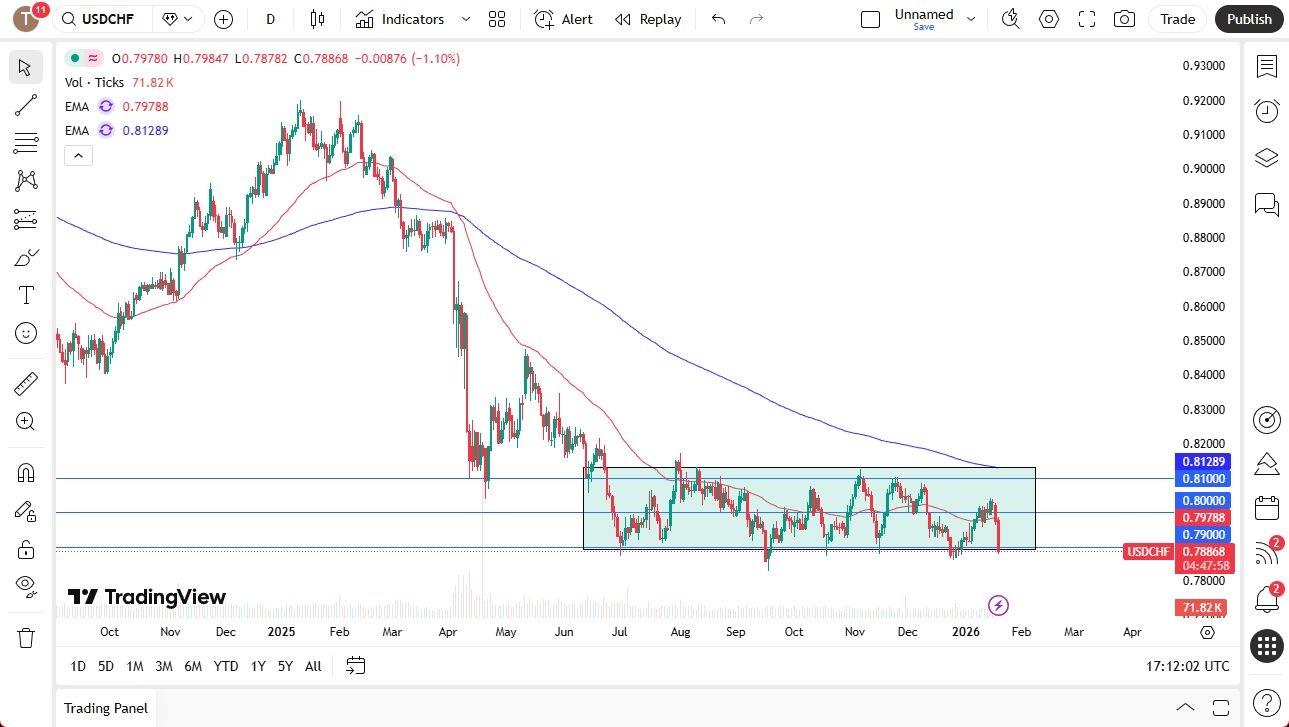Select the 1Y date range
The image size is (1289, 727).
click(257, 666)
